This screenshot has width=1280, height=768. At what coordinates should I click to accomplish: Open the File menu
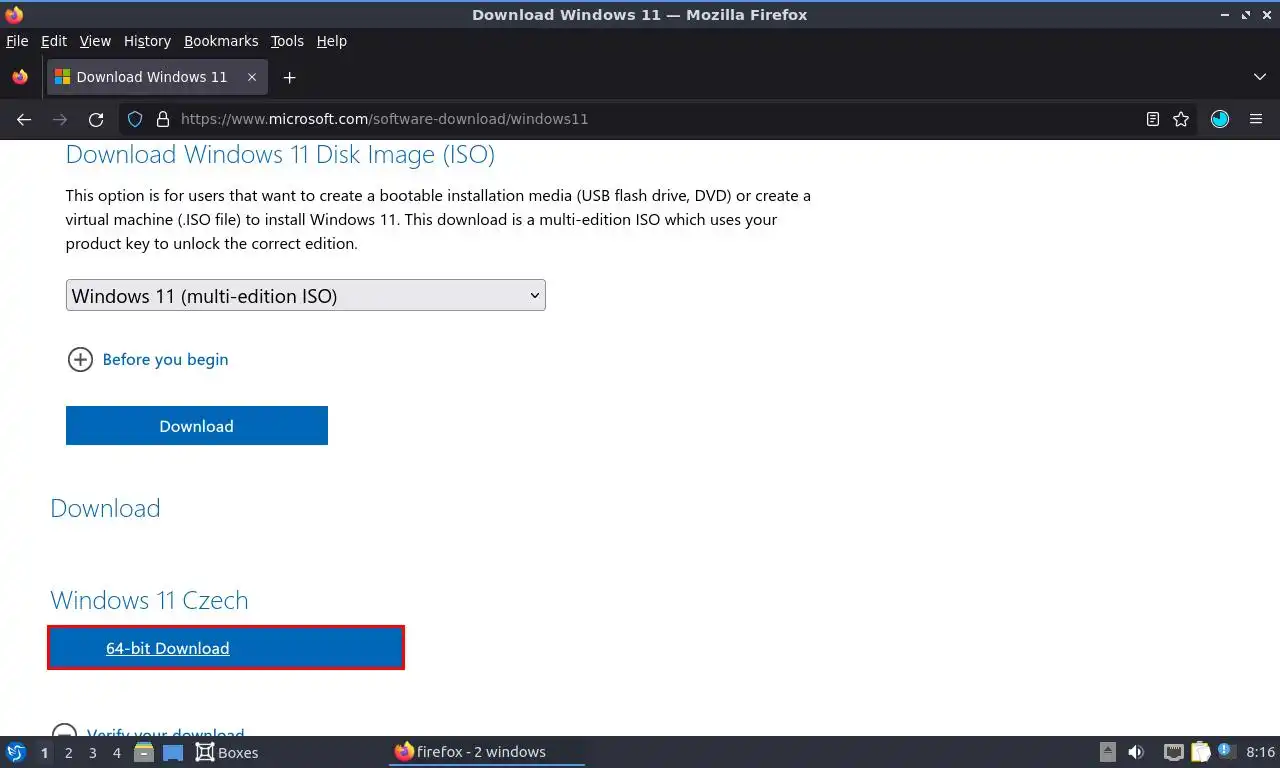pyautogui.click(x=17, y=41)
